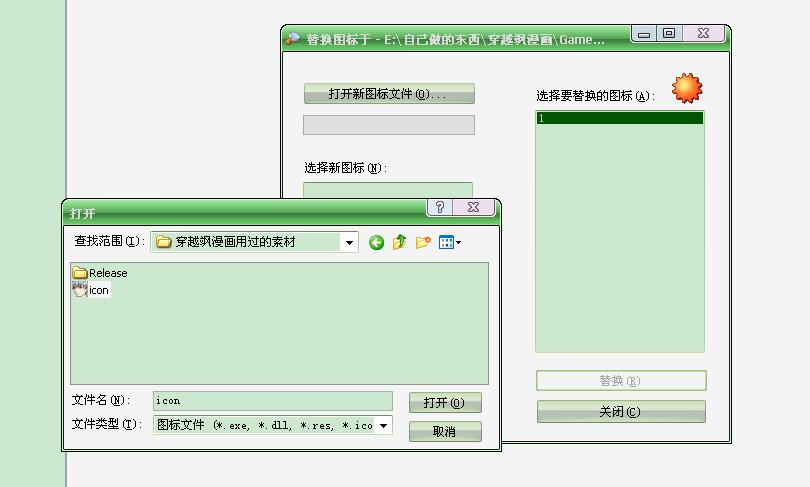Click the 打开(O) button in Open dialog

coord(445,403)
